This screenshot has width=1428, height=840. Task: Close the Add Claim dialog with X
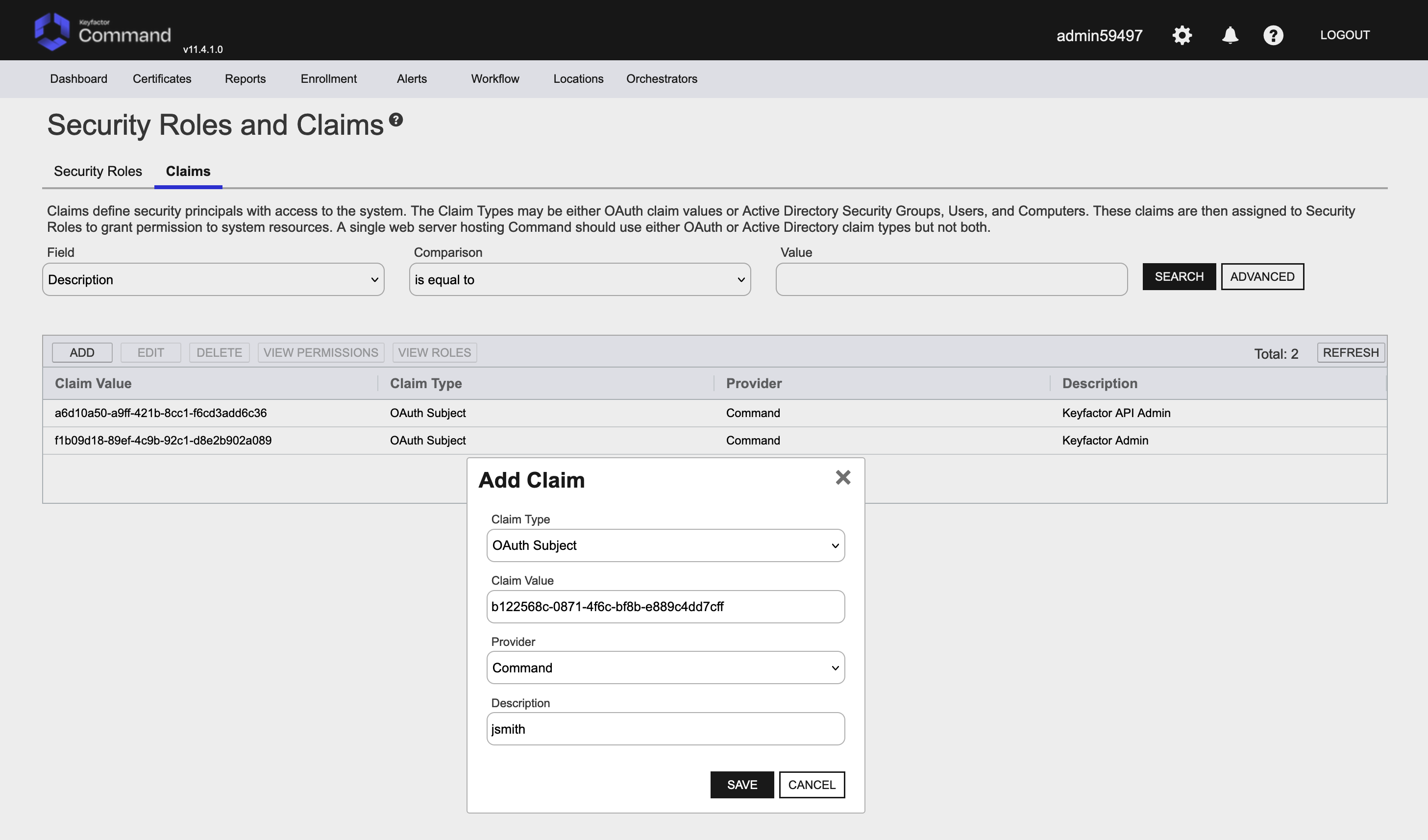click(842, 477)
